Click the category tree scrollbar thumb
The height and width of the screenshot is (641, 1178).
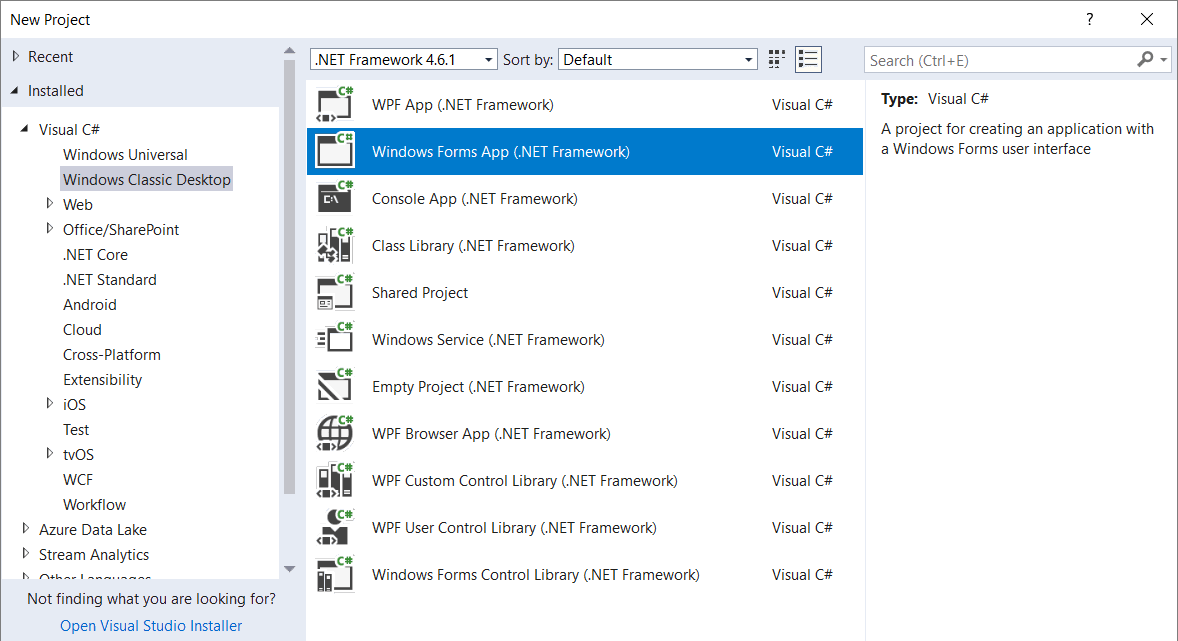pos(290,277)
